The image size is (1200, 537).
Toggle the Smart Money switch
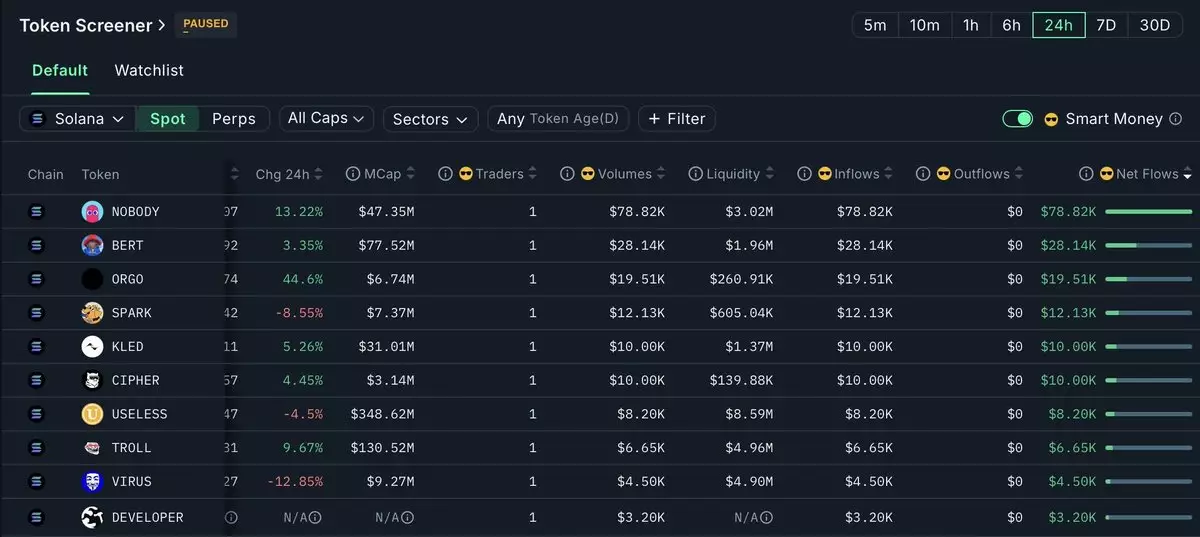[x=1018, y=119]
